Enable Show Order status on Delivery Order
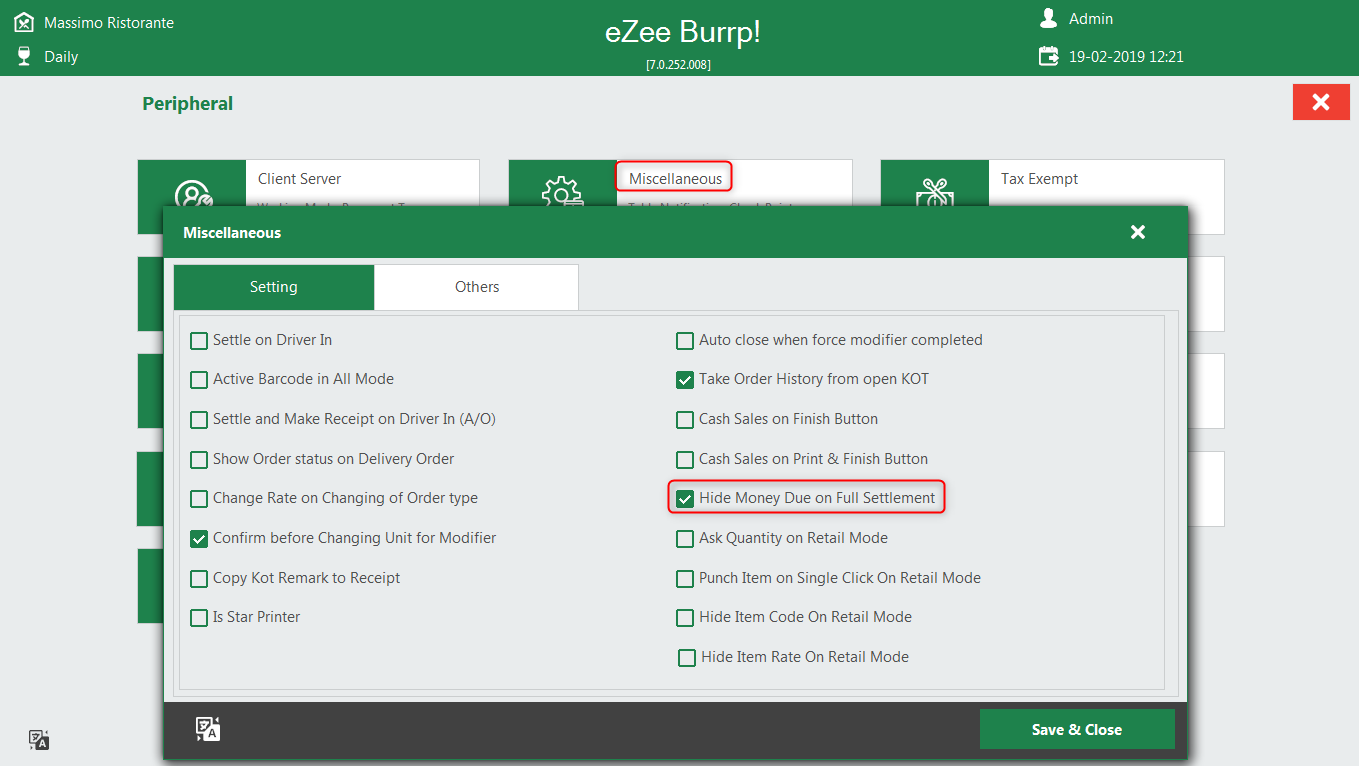The height and width of the screenshot is (766, 1359). pos(199,460)
